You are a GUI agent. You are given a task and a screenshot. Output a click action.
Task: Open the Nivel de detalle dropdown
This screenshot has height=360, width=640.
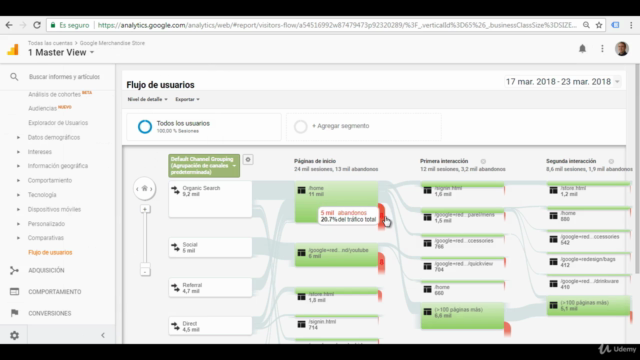147,99
